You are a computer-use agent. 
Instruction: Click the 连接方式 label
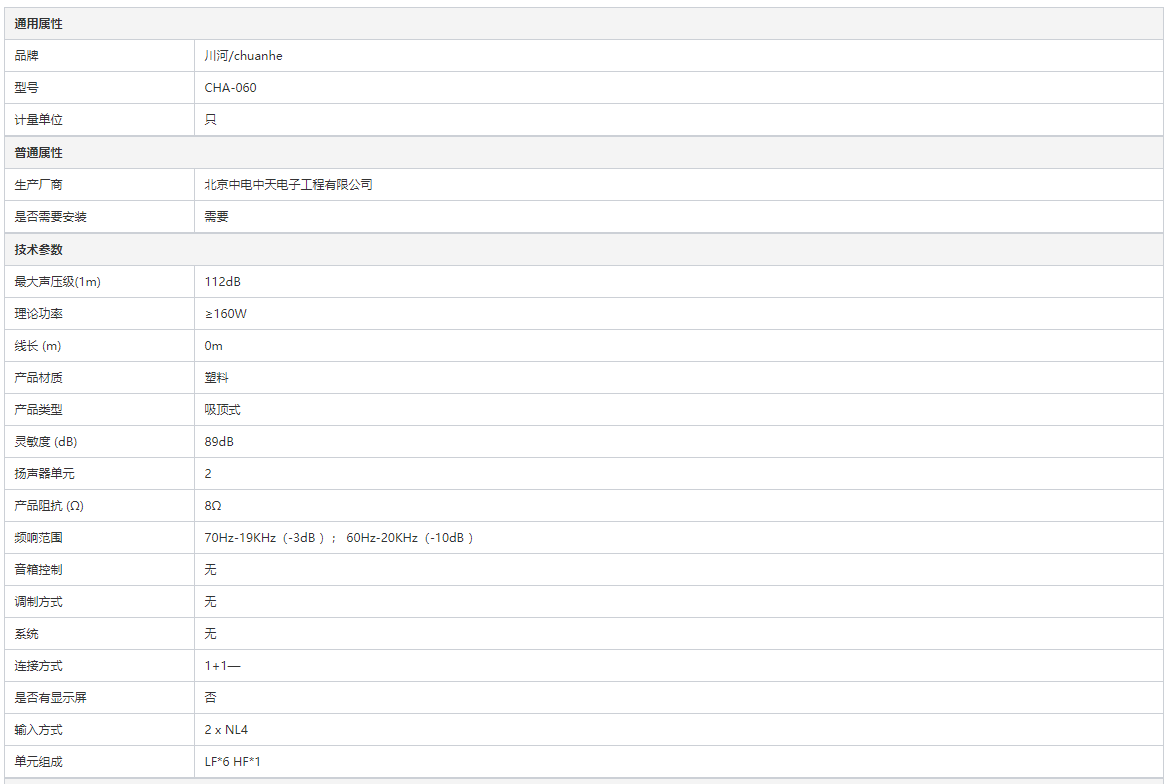(x=38, y=666)
